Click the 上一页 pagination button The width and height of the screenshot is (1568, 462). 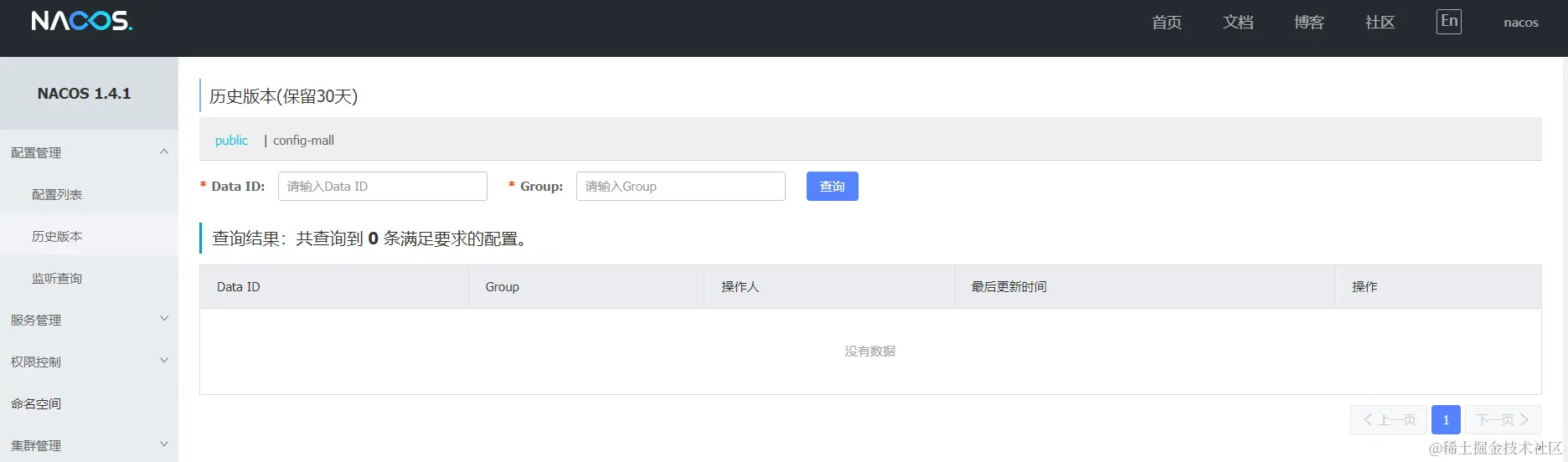coord(1389,419)
